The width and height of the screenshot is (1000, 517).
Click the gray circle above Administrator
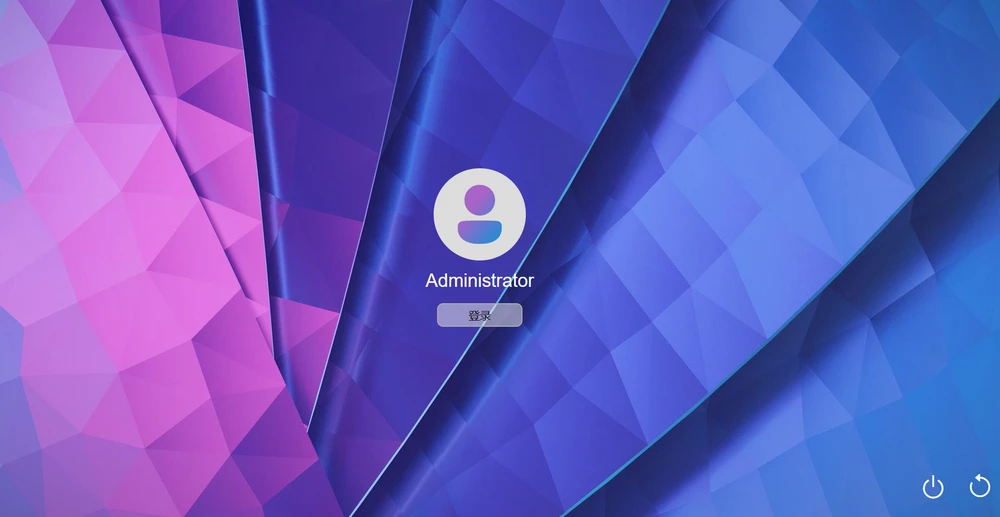tap(479, 214)
